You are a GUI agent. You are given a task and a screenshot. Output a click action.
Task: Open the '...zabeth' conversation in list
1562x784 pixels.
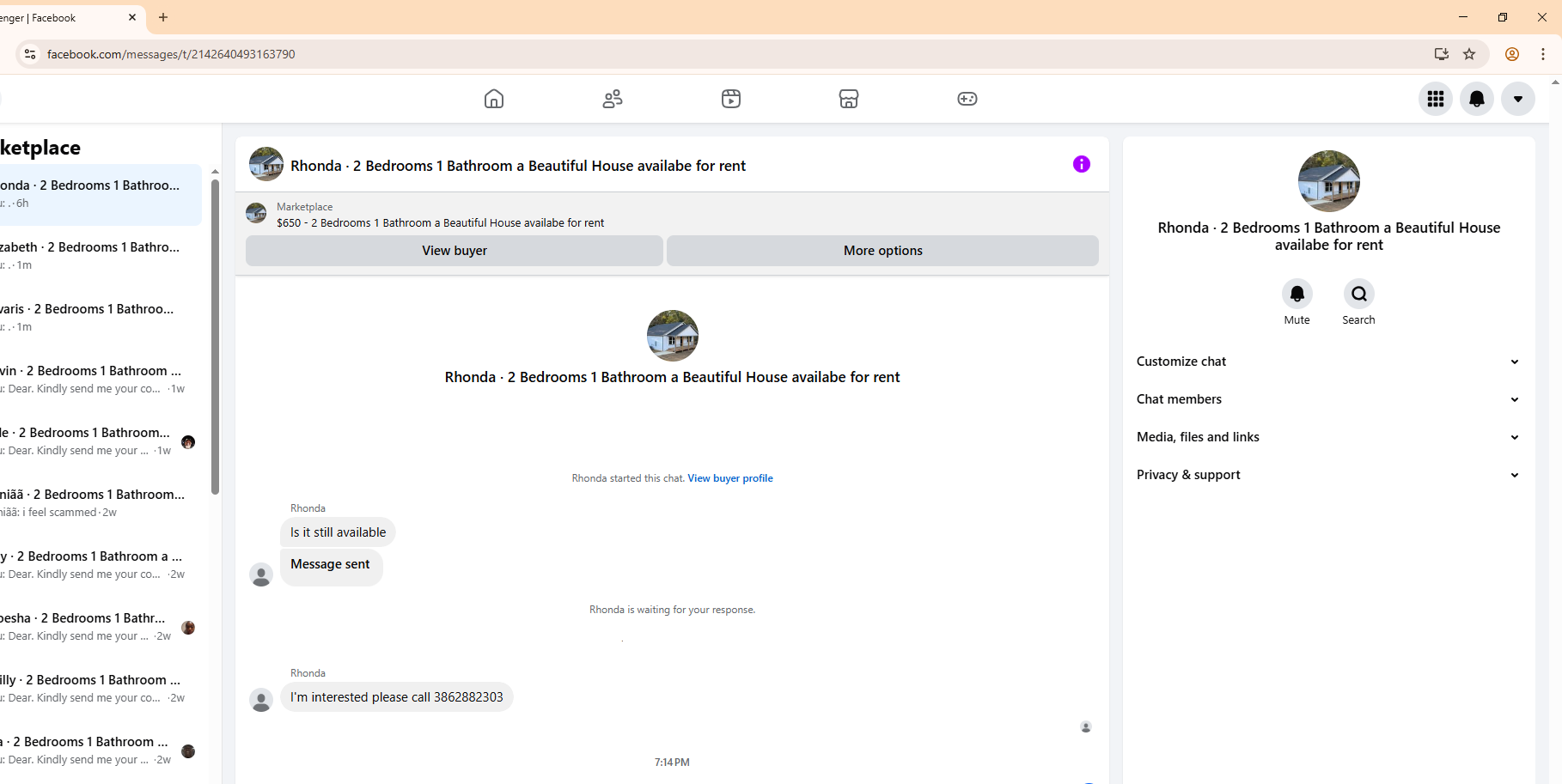click(101, 256)
